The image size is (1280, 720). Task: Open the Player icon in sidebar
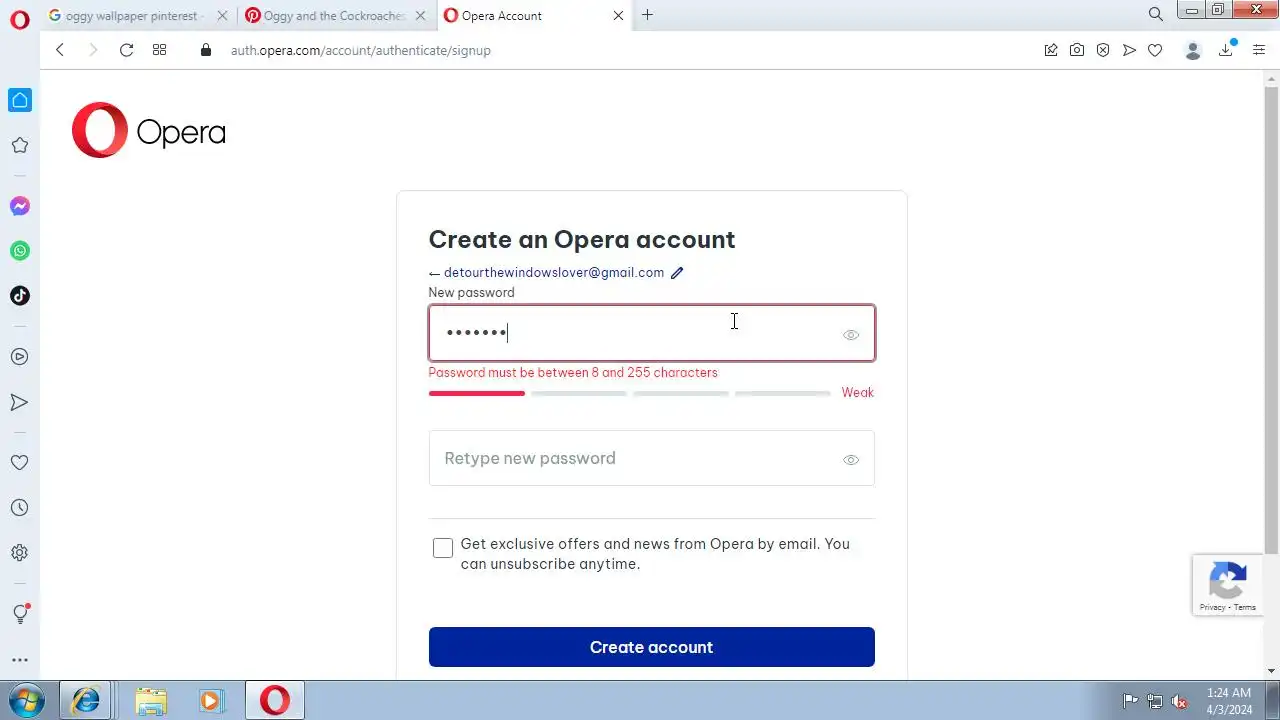19,357
